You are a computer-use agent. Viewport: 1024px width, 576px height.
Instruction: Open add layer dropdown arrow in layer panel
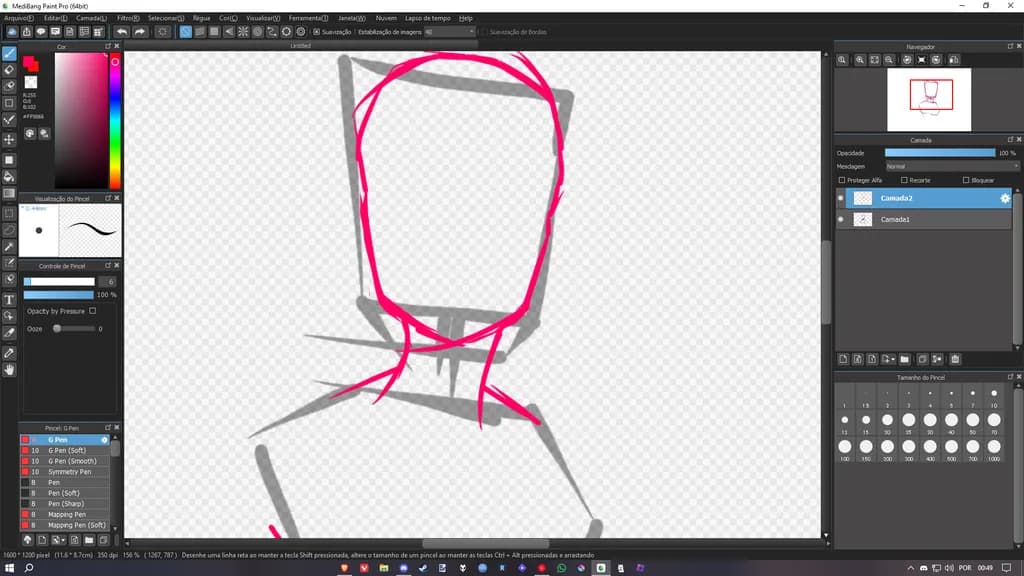pos(893,359)
